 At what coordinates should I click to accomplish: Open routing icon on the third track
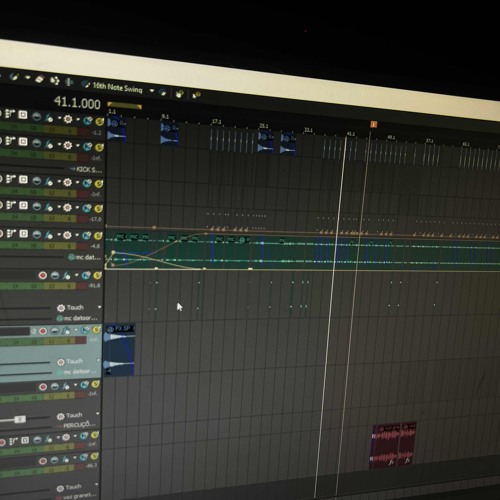pyautogui.click(x=10, y=179)
